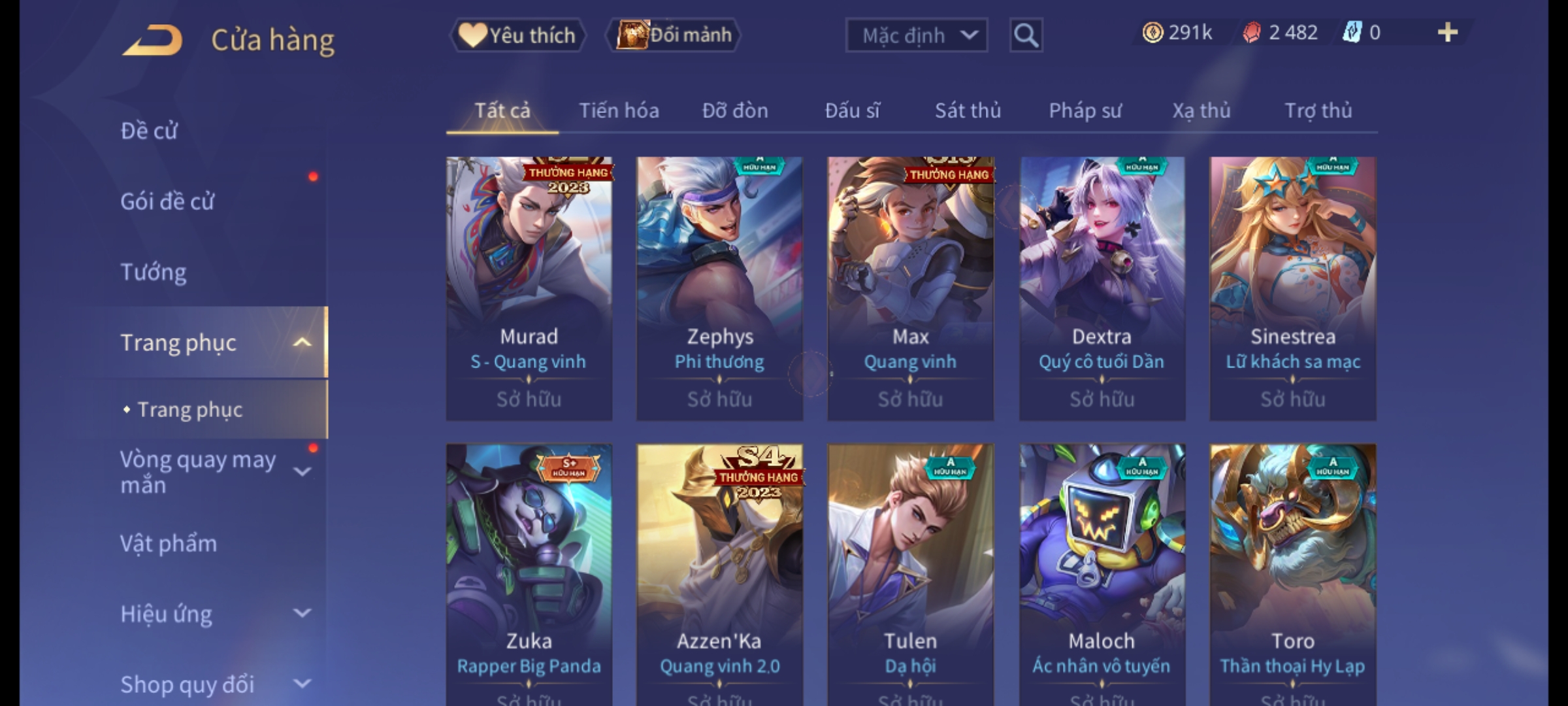The height and width of the screenshot is (706, 1568).
Task: Expand the Vòng quay may mắn section
Action: point(302,472)
